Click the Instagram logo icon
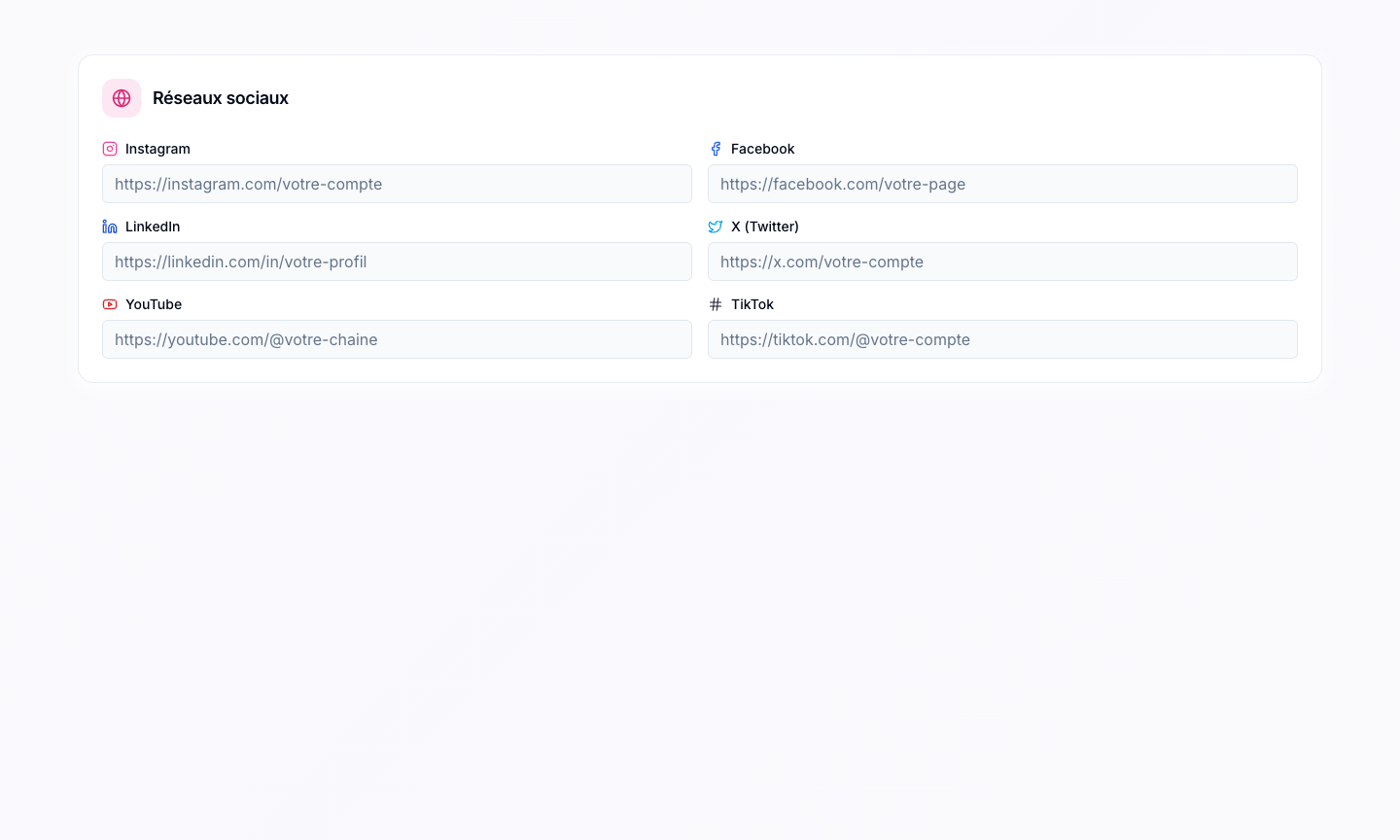The image size is (1400, 840). click(110, 149)
